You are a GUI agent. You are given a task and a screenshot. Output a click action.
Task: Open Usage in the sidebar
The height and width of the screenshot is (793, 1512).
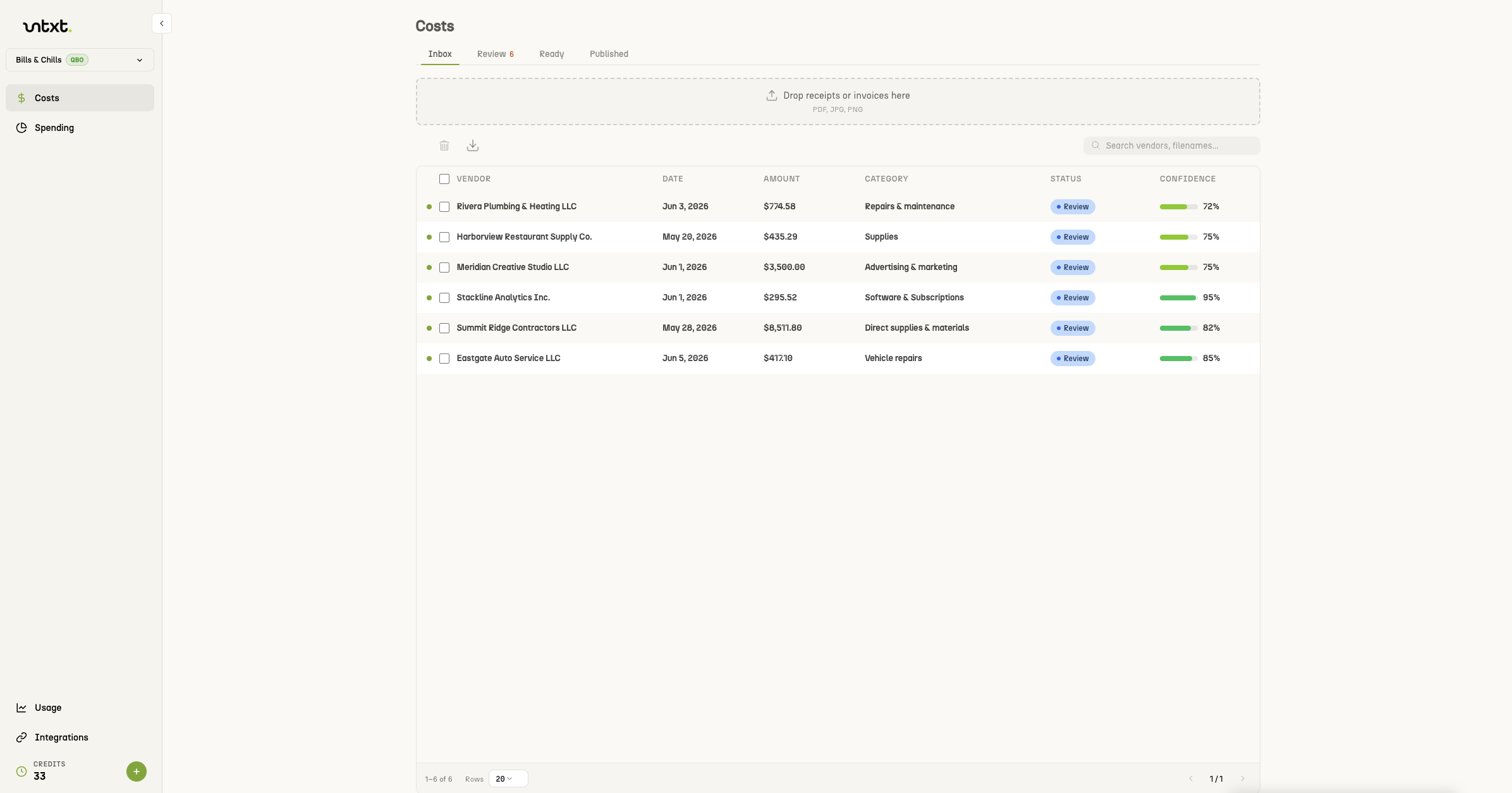[x=80, y=708]
